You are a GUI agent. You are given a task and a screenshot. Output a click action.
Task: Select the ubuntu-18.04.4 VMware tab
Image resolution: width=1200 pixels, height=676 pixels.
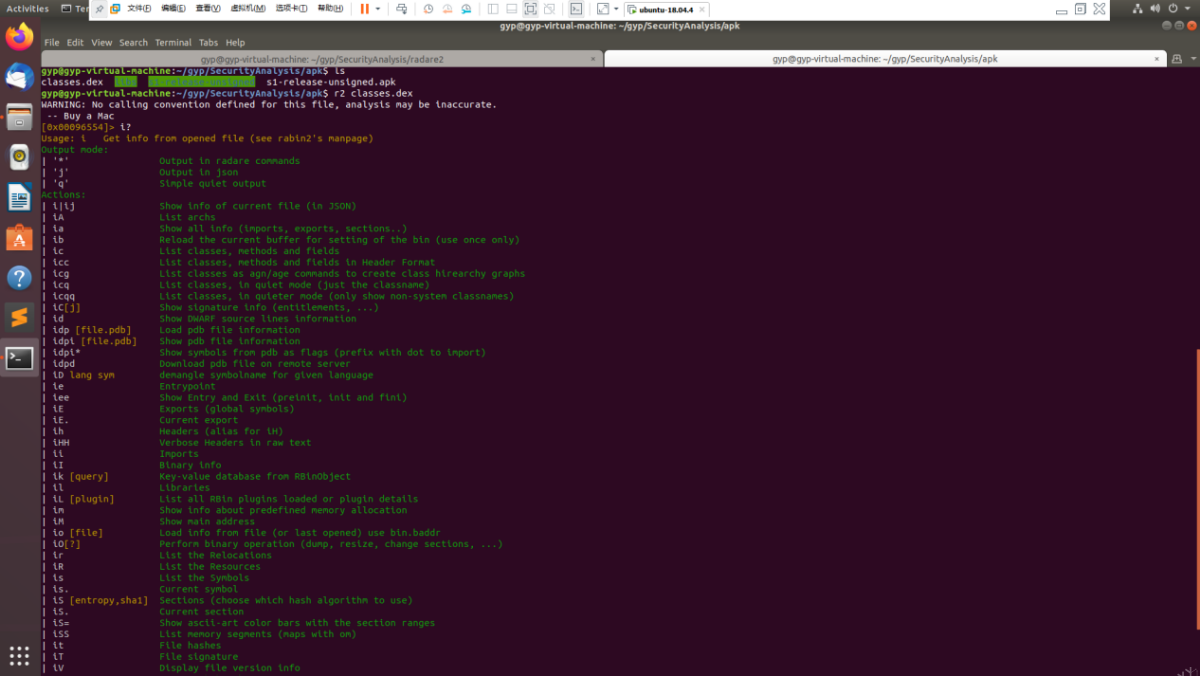pyautogui.click(x=666, y=9)
